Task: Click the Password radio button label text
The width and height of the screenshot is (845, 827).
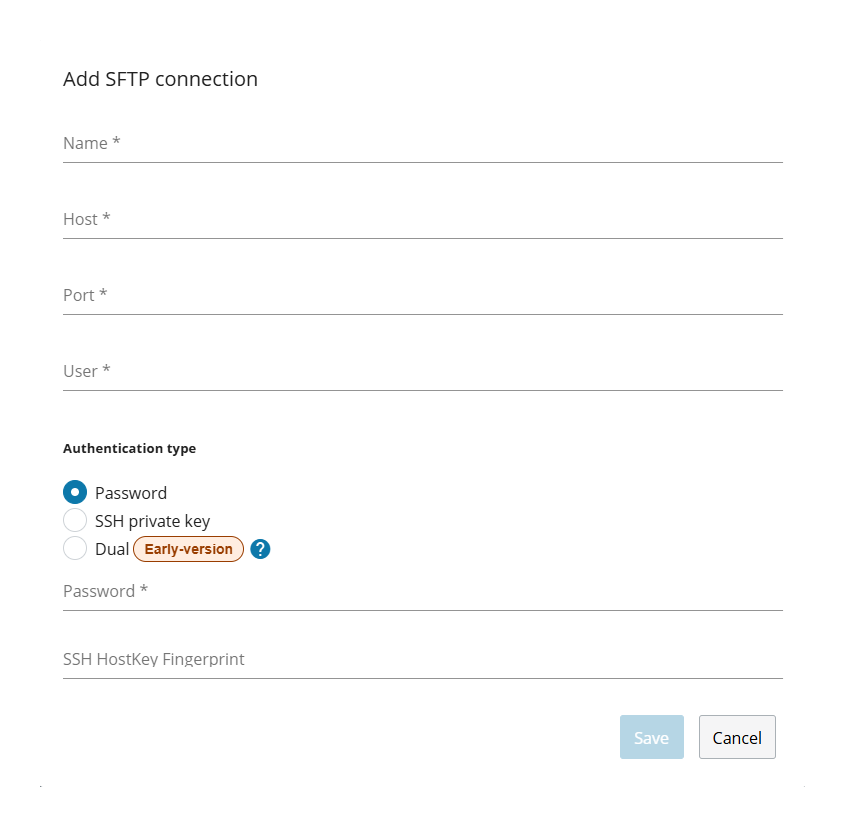Action: click(130, 492)
